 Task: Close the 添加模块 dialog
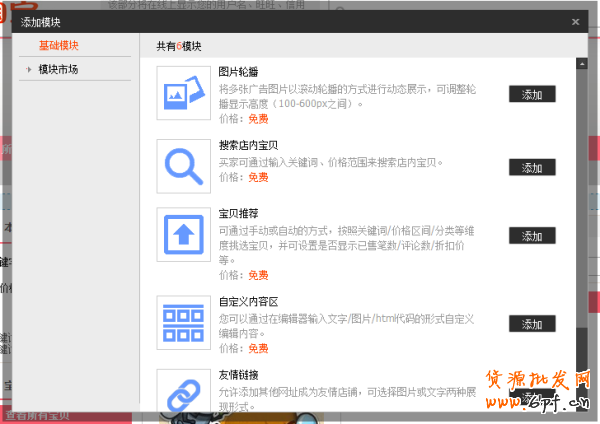tap(575, 21)
